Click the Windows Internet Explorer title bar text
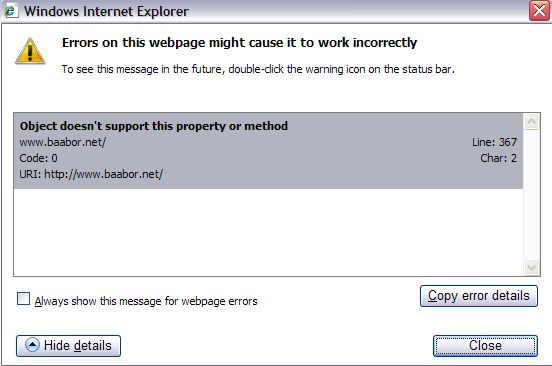552x366 pixels. point(106,11)
